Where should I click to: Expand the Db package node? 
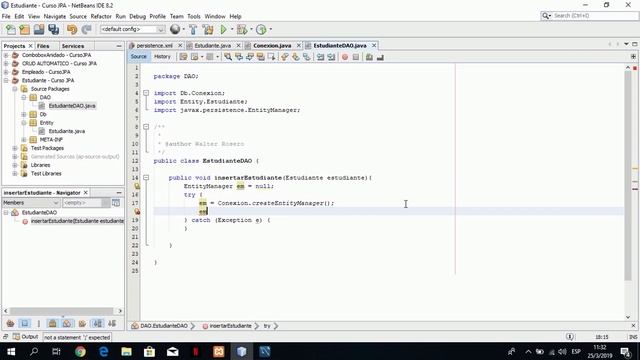tap(24, 114)
